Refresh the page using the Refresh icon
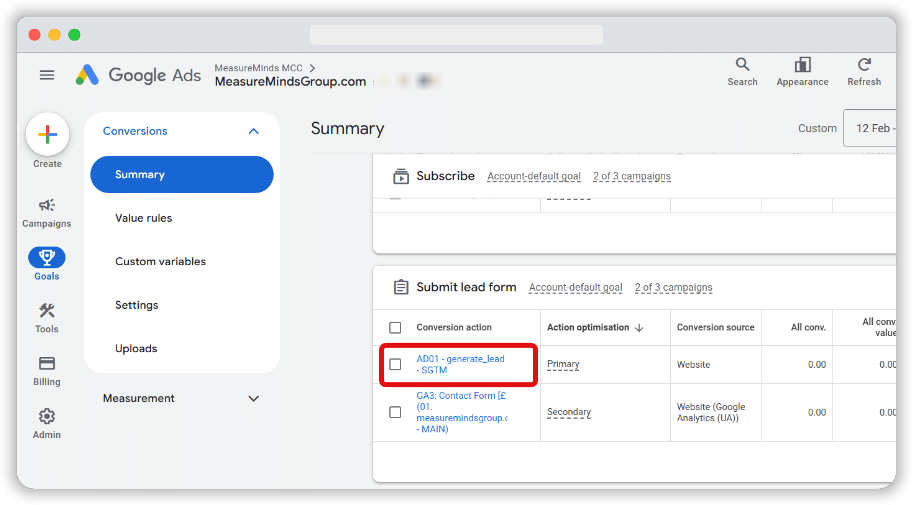The width and height of the screenshot is (917, 505). click(864, 72)
